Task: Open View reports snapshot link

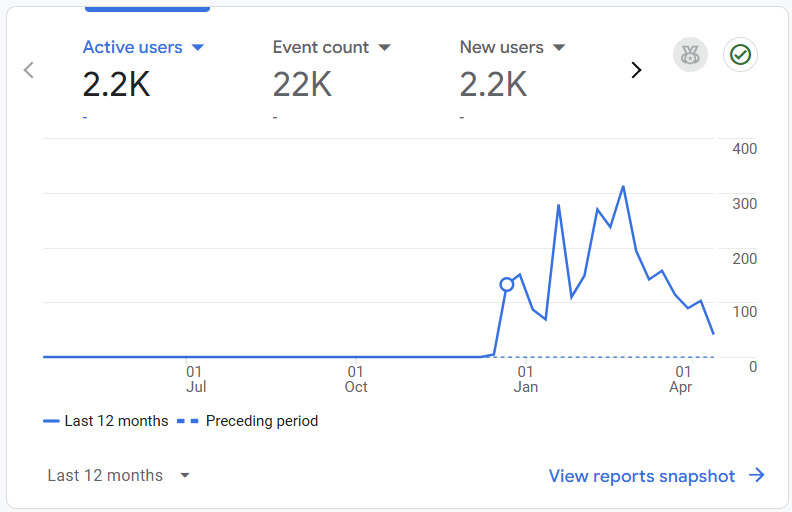Action: 642,476
